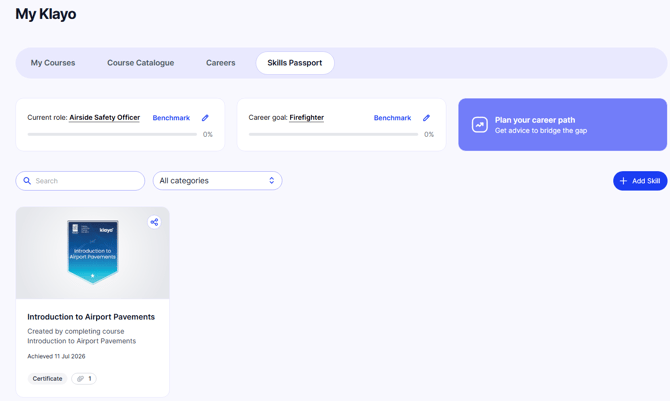Image resolution: width=670 pixels, height=401 pixels.
Task: Select the Skills Passport tab
Action: click(x=295, y=63)
